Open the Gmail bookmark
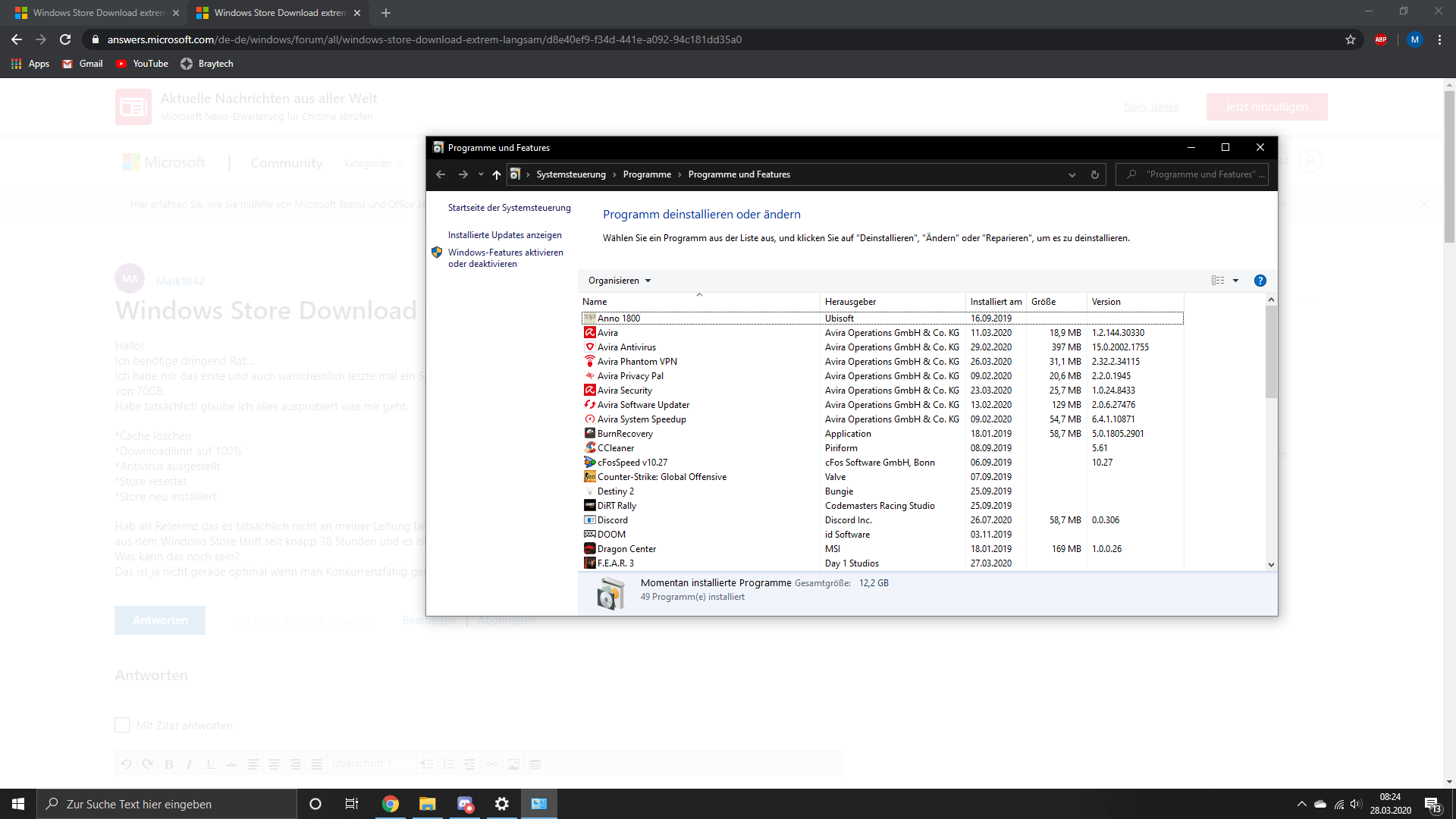This screenshot has height=819, width=1456. pyautogui.click(x=83, y=64)
